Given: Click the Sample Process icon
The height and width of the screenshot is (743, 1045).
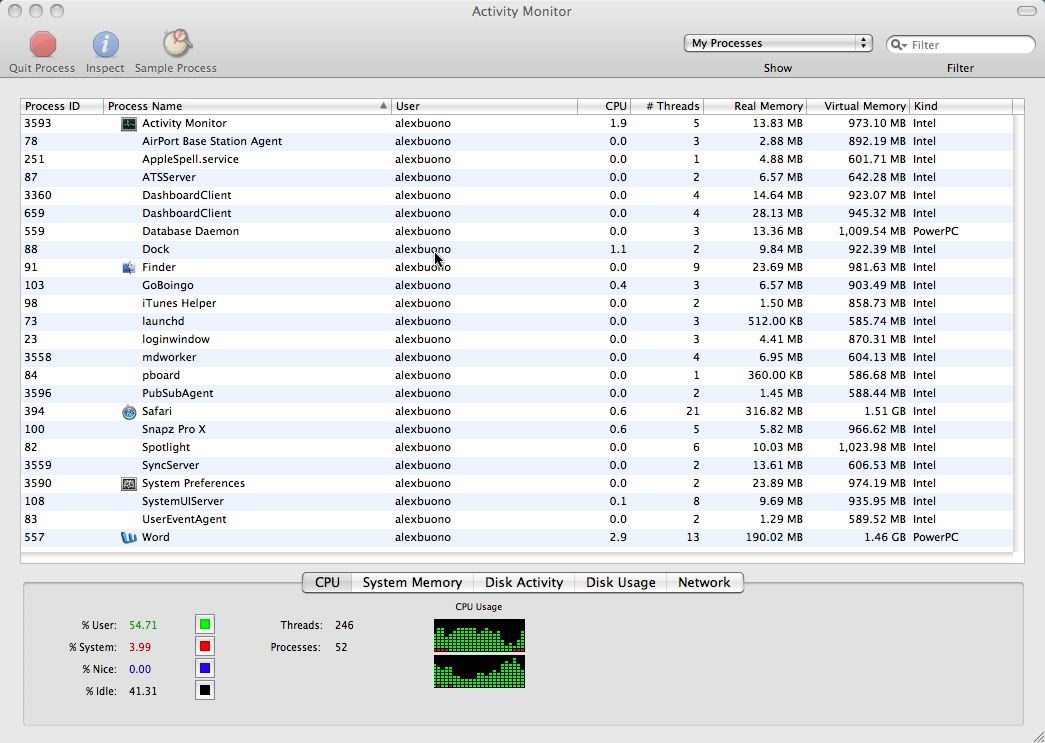Looking at the screenshot, I should 177,43.
